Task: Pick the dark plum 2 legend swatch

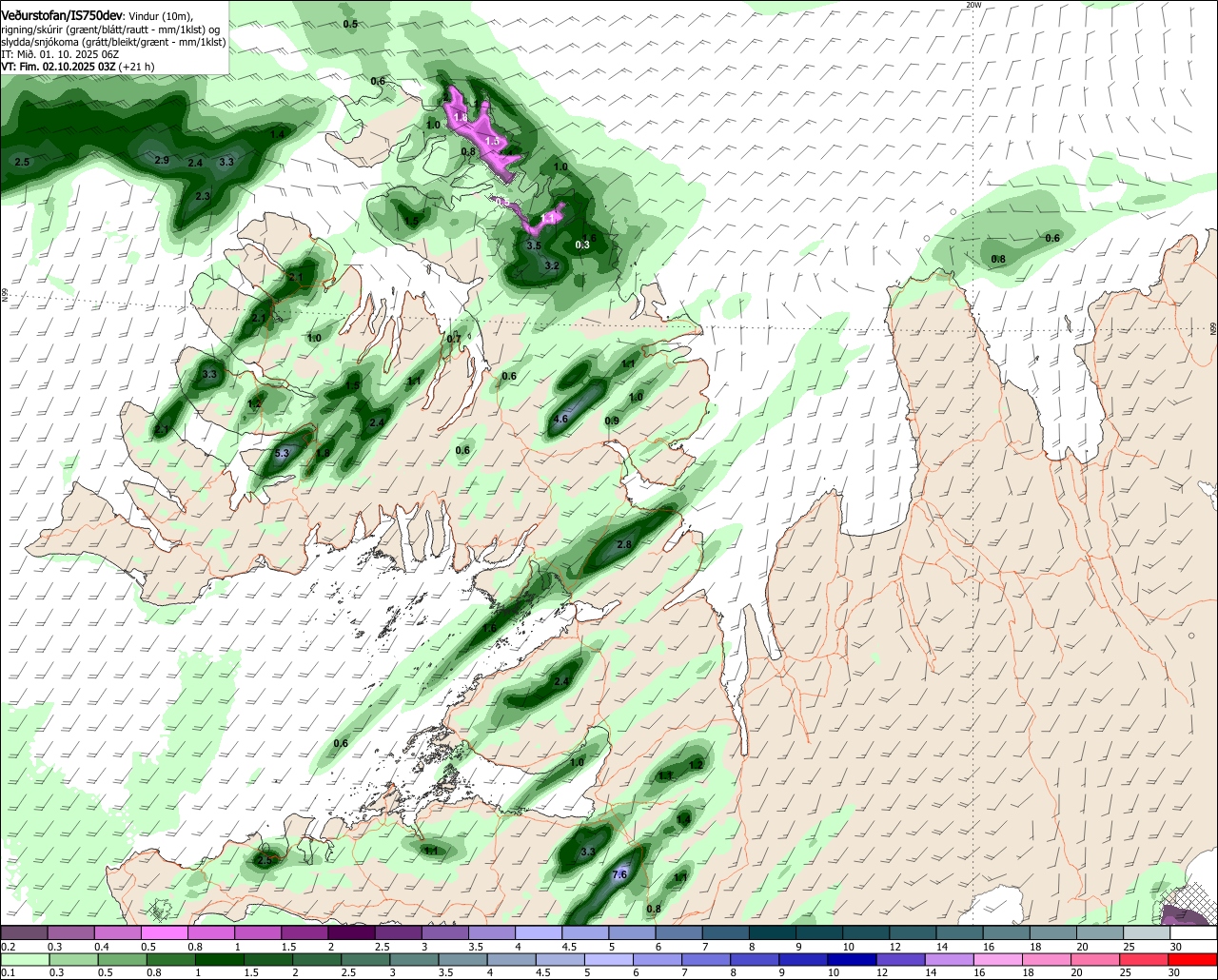Action: (351, 933)
